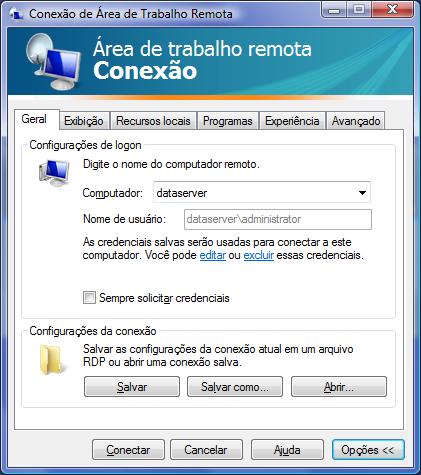Expand the Computador dropdown arrow

coord(362,193)
